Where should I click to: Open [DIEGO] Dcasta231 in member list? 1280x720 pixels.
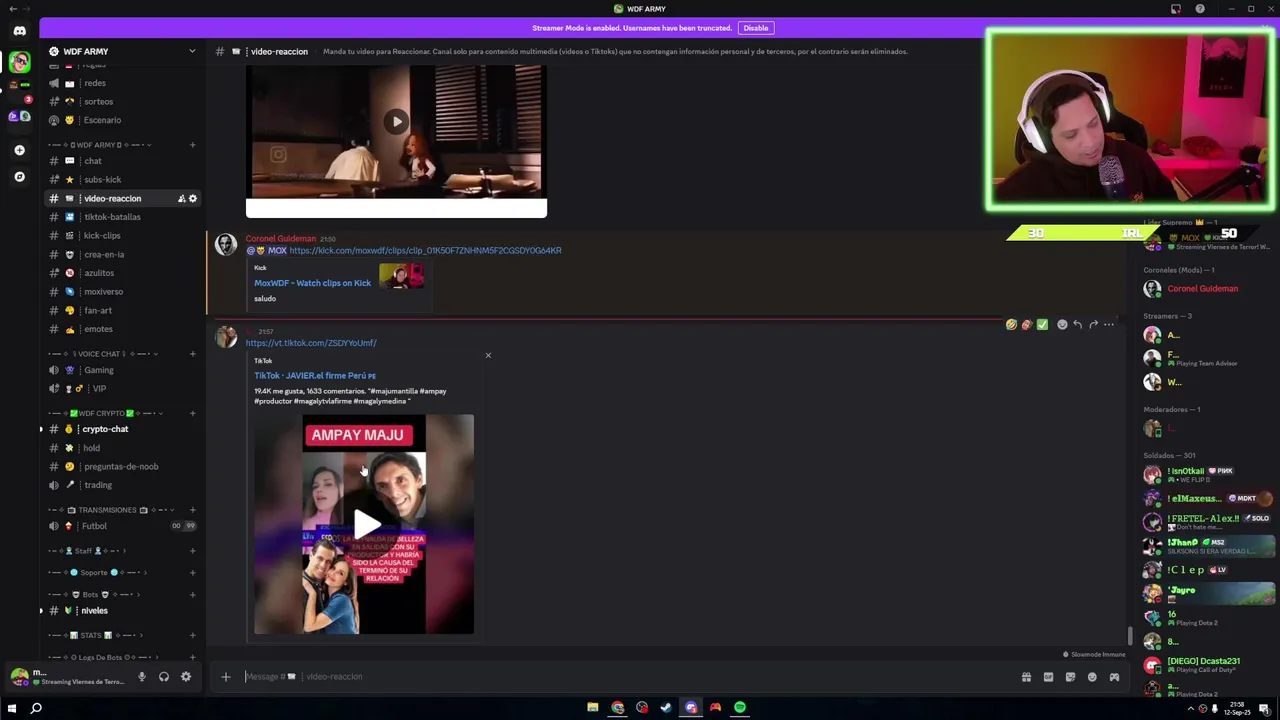click(1205, 666)
